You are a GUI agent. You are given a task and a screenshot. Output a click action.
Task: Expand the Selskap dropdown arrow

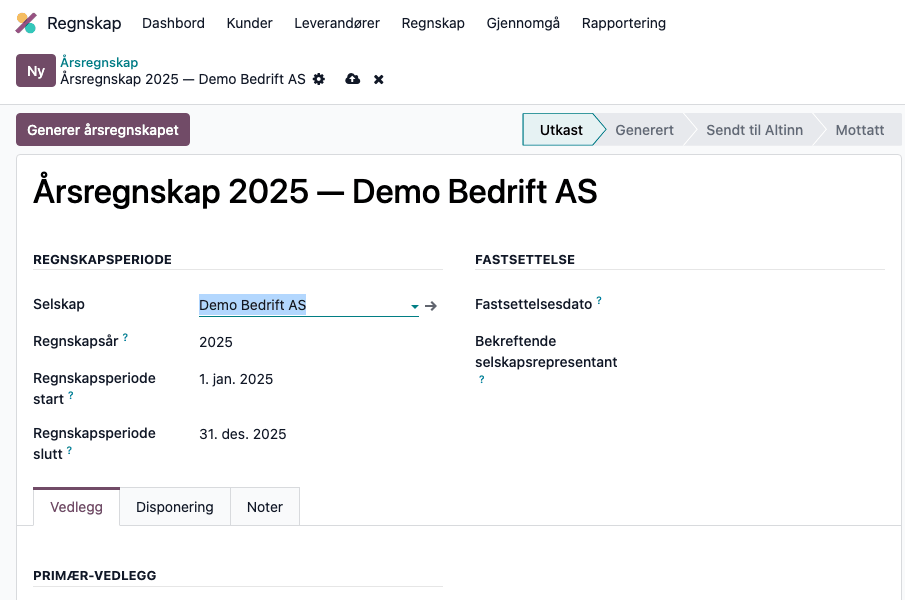click(x=414, y=306)
